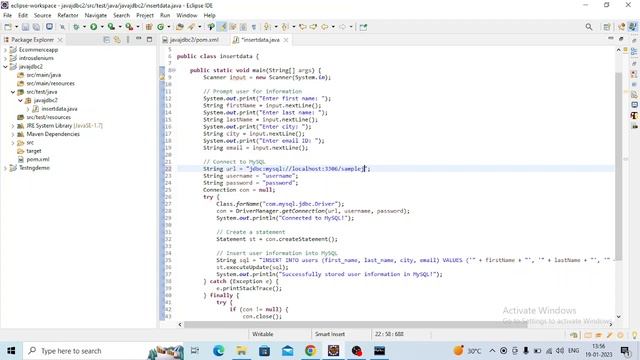Collapse the src/test/java folder
The image size is (640, 360).
[13, 92]
